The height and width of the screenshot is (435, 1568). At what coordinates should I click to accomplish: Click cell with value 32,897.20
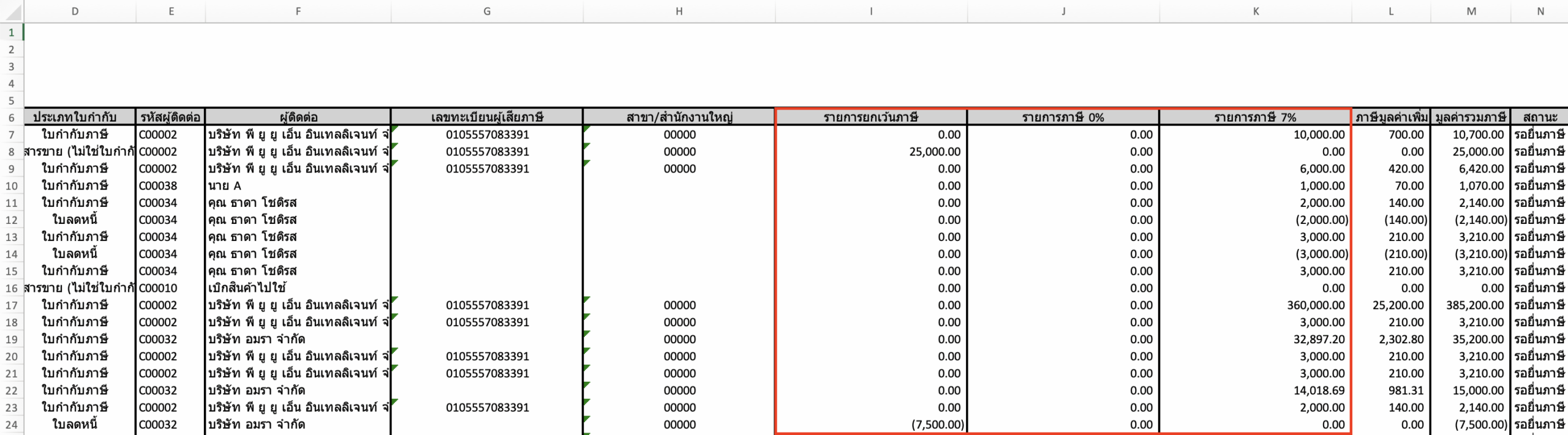pos(1255,340)
